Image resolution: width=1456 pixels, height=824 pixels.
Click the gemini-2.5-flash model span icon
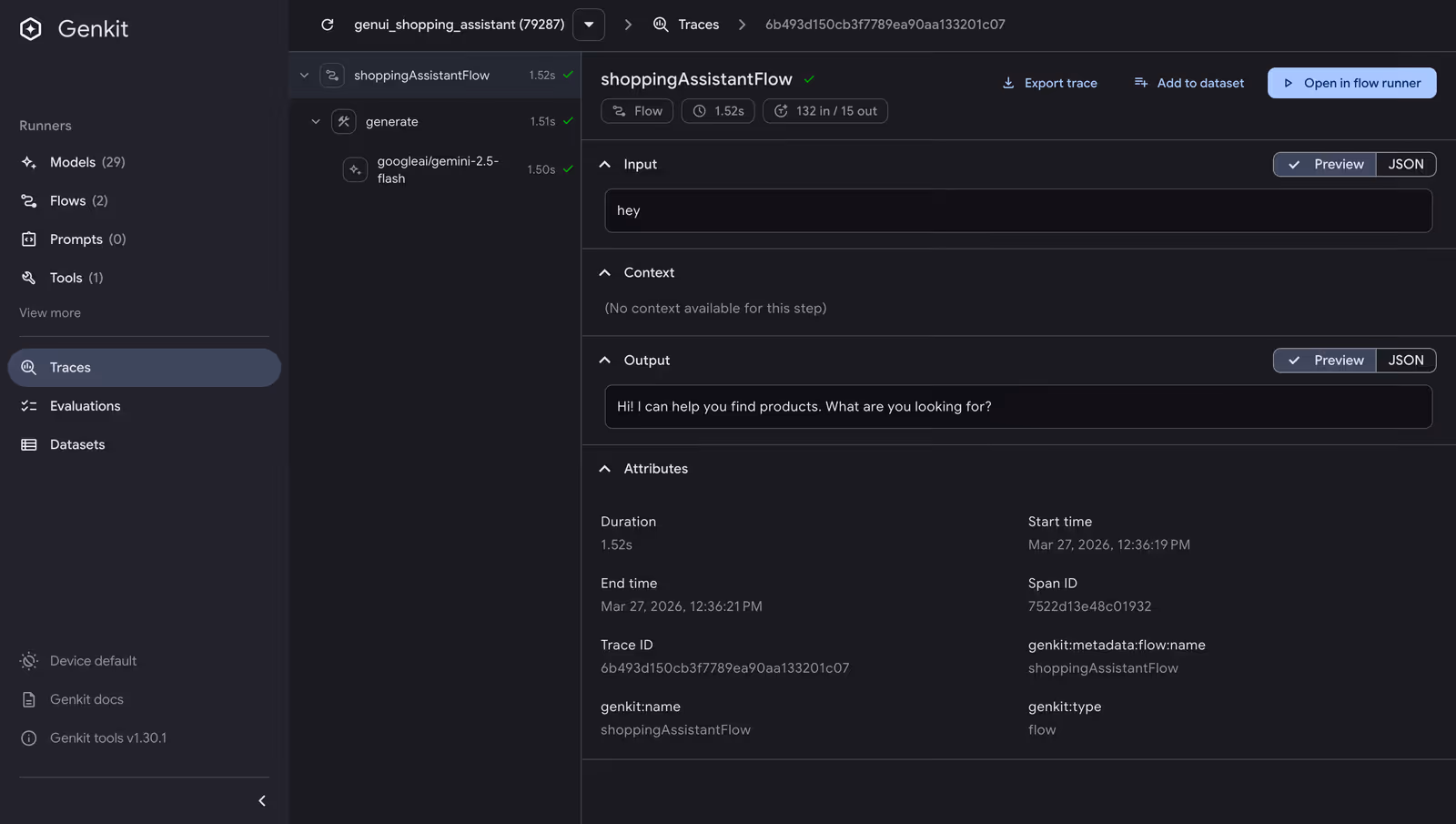(355, 169)
